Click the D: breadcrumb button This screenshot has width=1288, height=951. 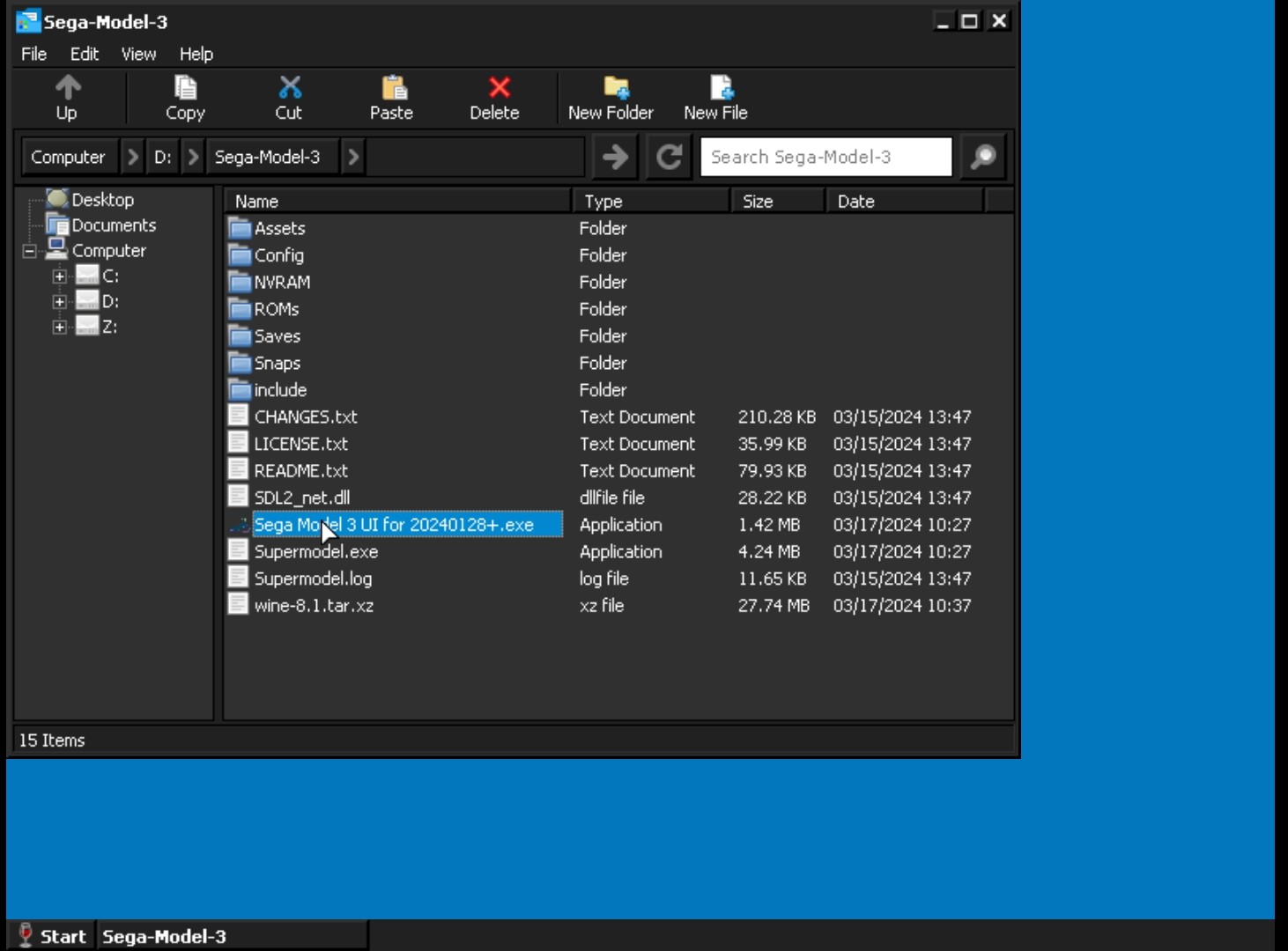tap(163, 157)
